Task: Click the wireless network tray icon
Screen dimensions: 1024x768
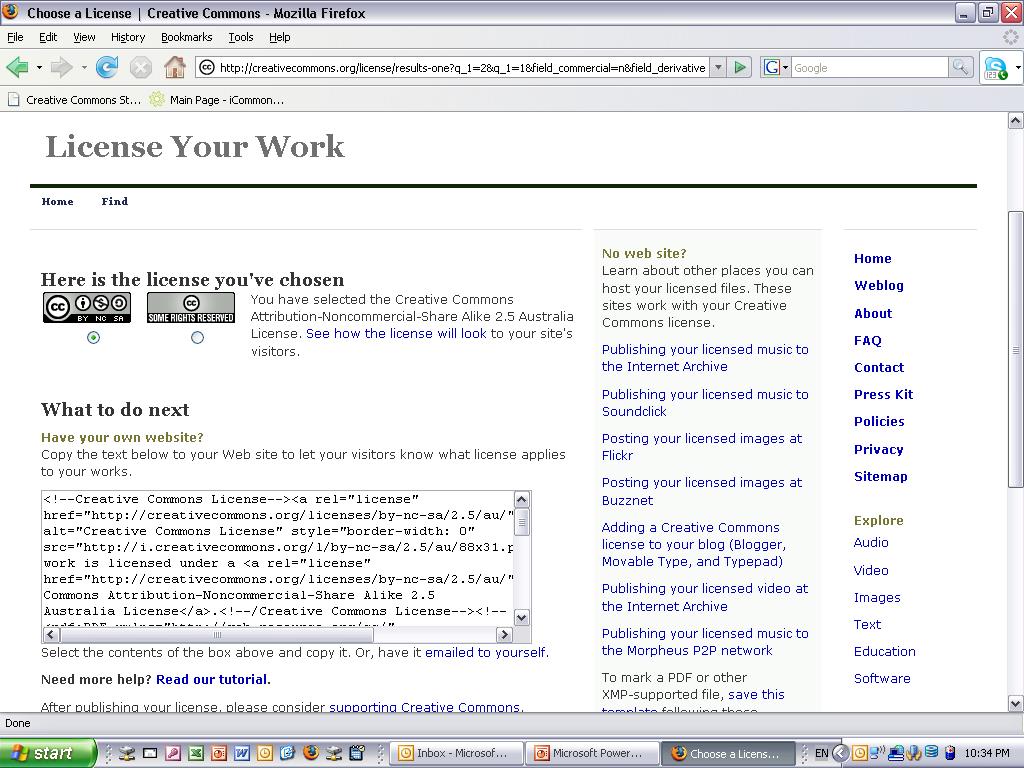Action: 877,753
